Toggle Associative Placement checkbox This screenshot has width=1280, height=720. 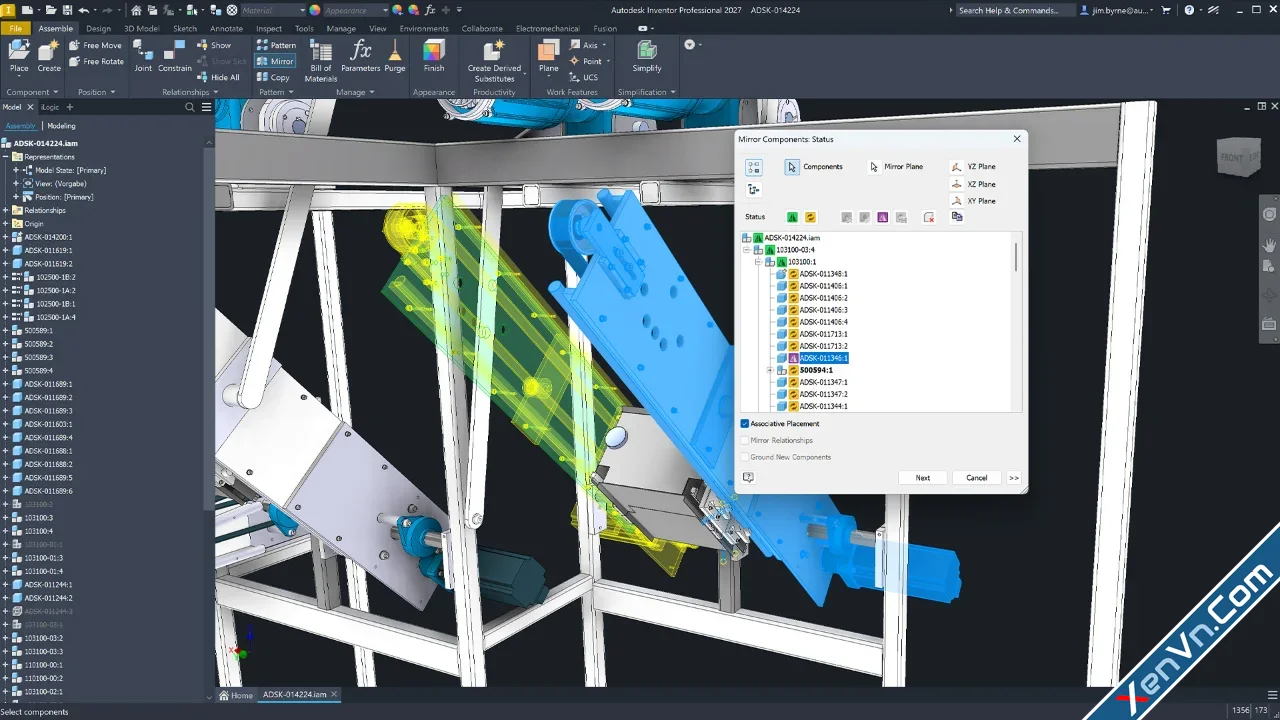point(745,424)
